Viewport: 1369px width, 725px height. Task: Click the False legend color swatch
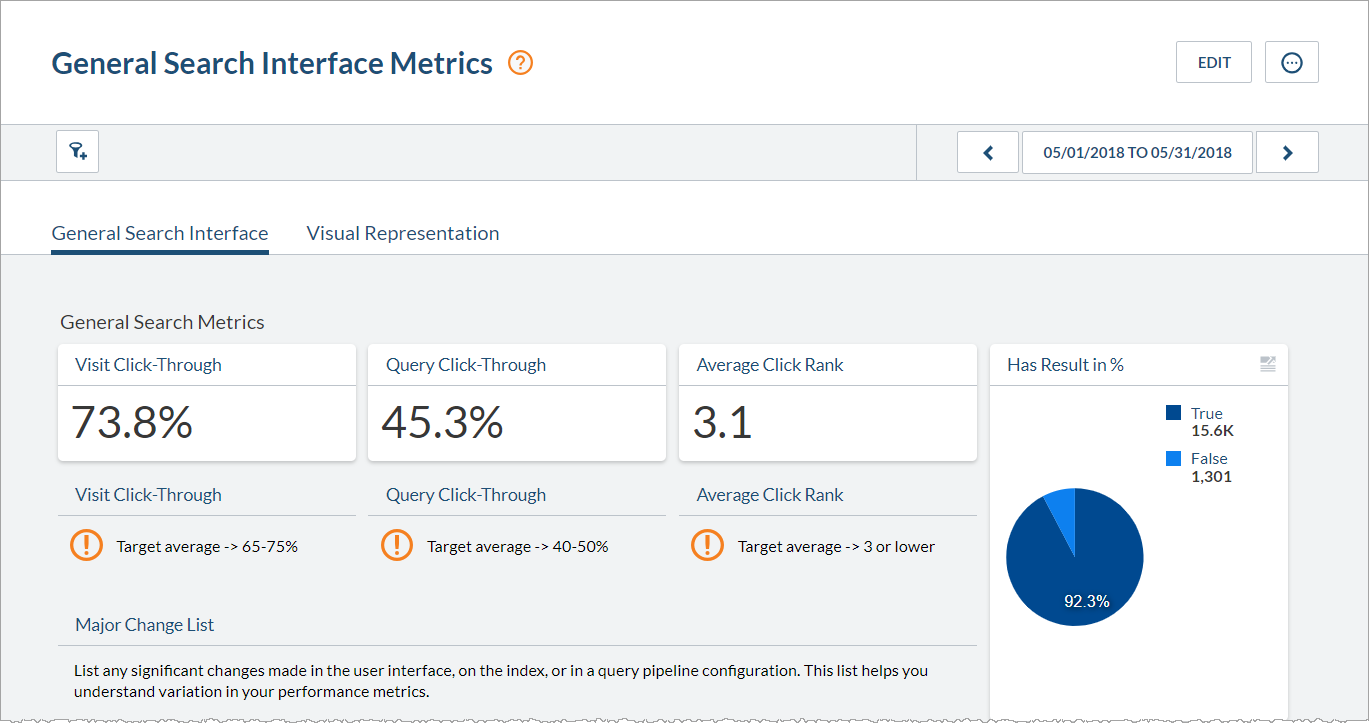click(x=1174, y=458)
